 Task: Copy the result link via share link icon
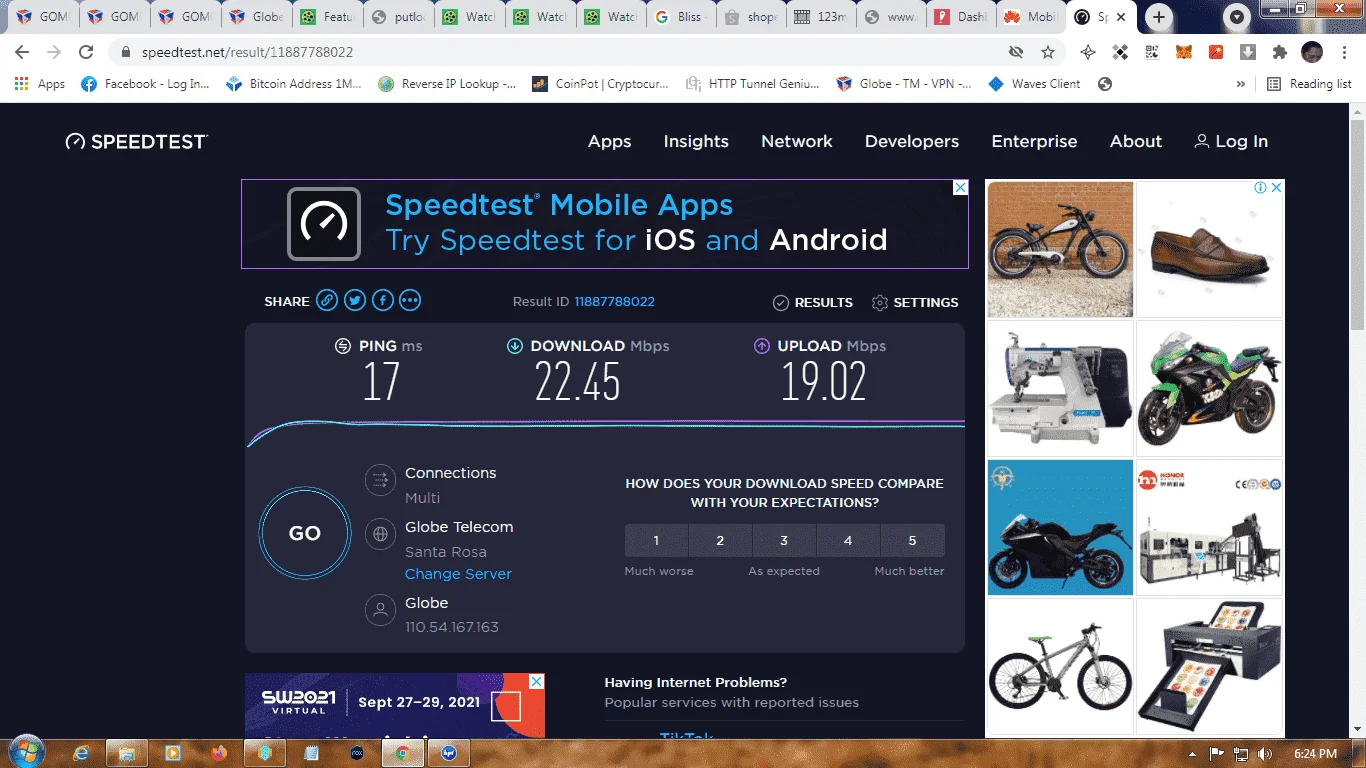(x=327, y=300)
